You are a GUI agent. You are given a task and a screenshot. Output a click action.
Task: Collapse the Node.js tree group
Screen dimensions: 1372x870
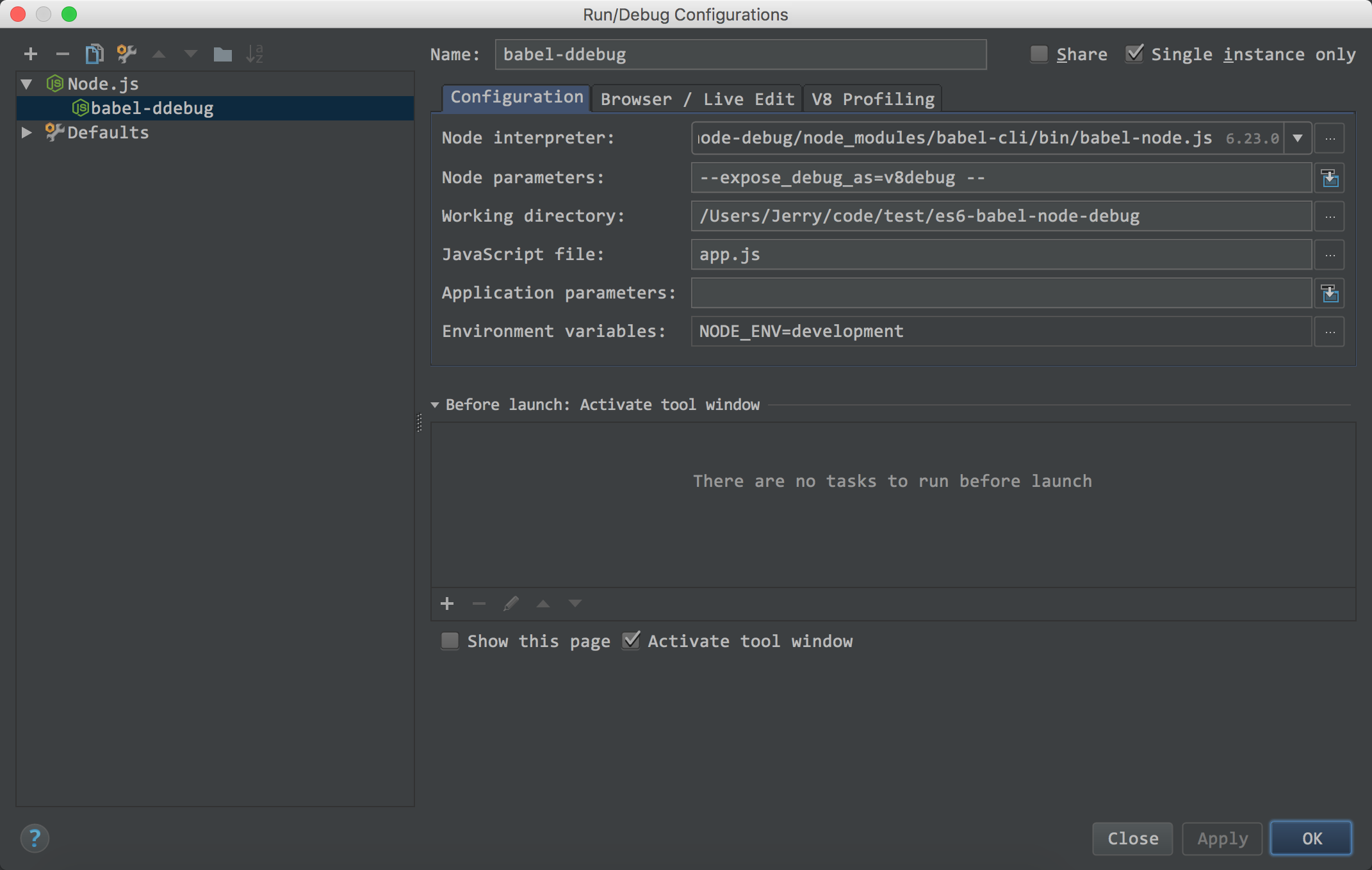(x=26, y=84)
